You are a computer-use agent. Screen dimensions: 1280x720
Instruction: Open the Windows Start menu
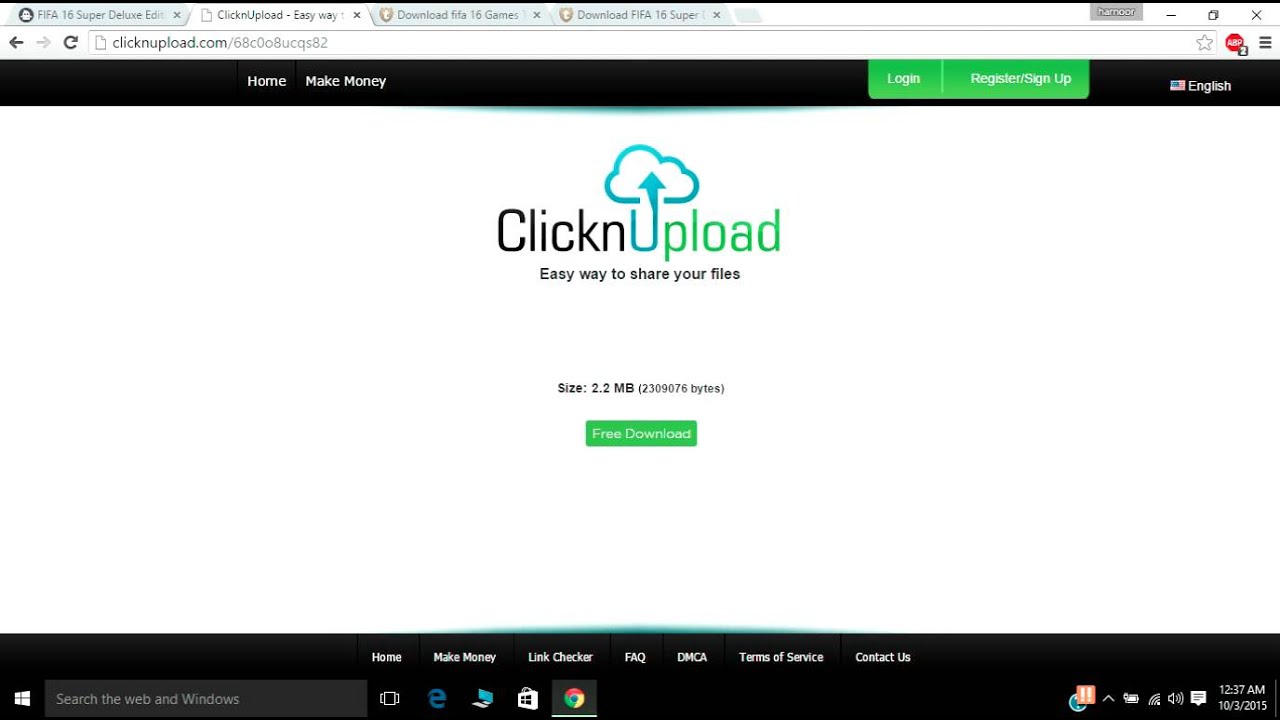(x=22, y=699)
